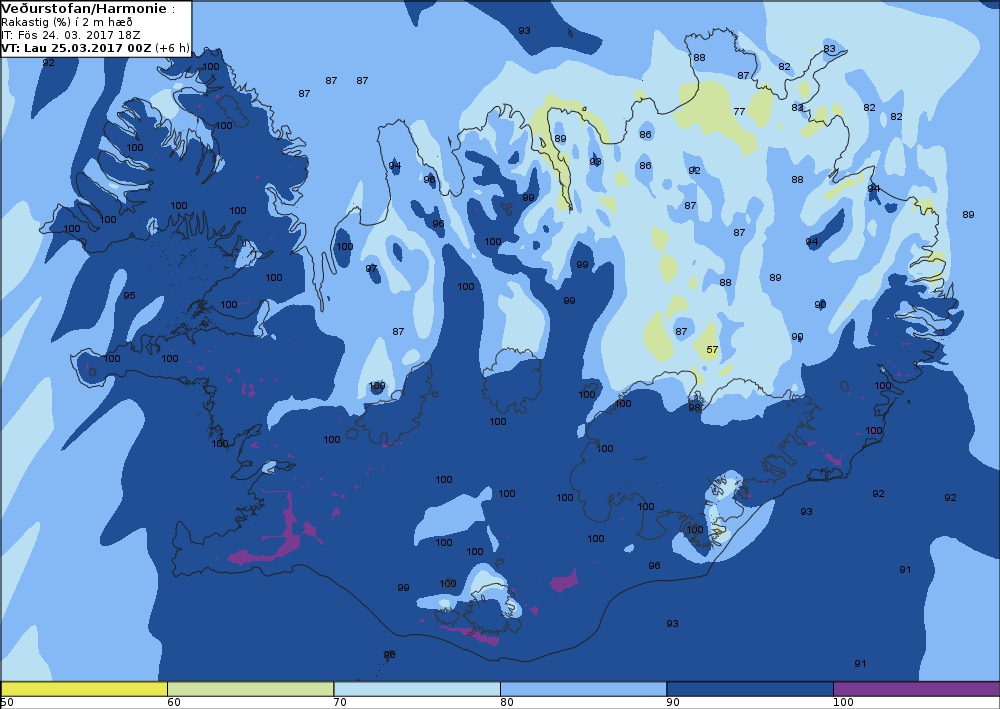Click the legend tick label 70

(340, 703)
